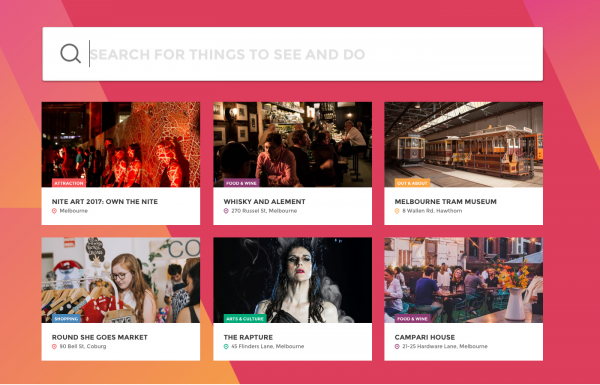Open the Nite Art 2017: Own the Nite title
Screen dimensions: 600x385
105,201
